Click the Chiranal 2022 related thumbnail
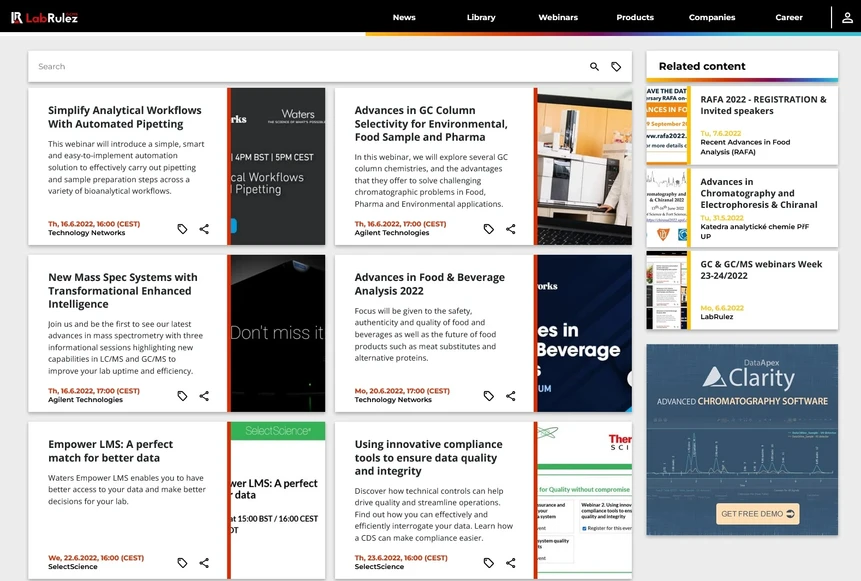Image resolution: width=861 pixels, height=581 pixels. (666, 208)
